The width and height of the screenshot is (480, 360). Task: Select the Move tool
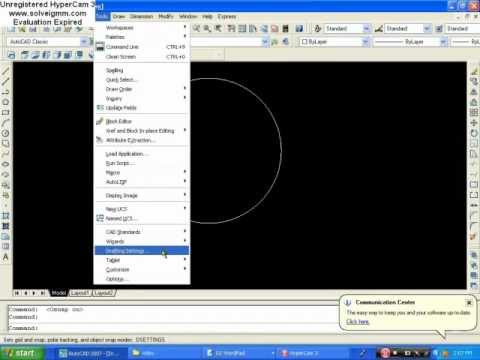coord(474,123)
